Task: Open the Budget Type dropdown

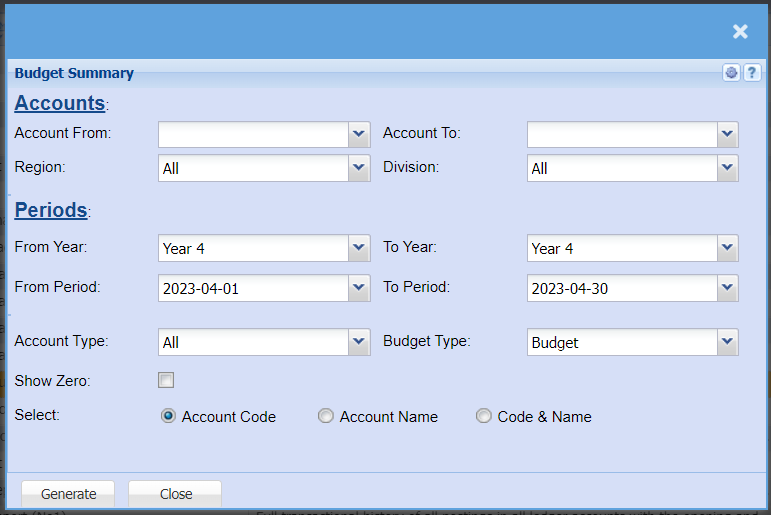Action: pyautogui.click(x=727, y=342)
